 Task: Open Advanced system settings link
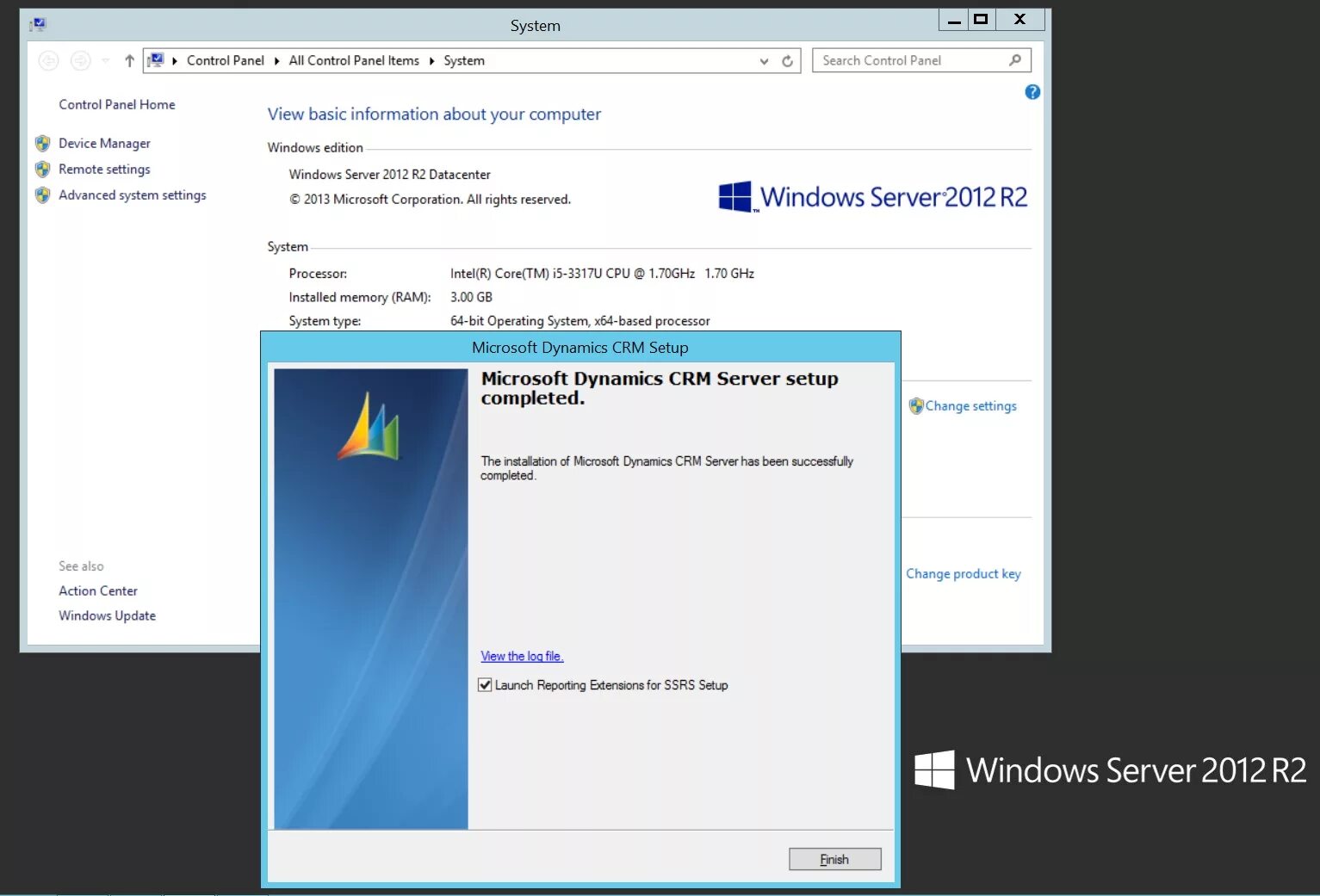point(133,195)
